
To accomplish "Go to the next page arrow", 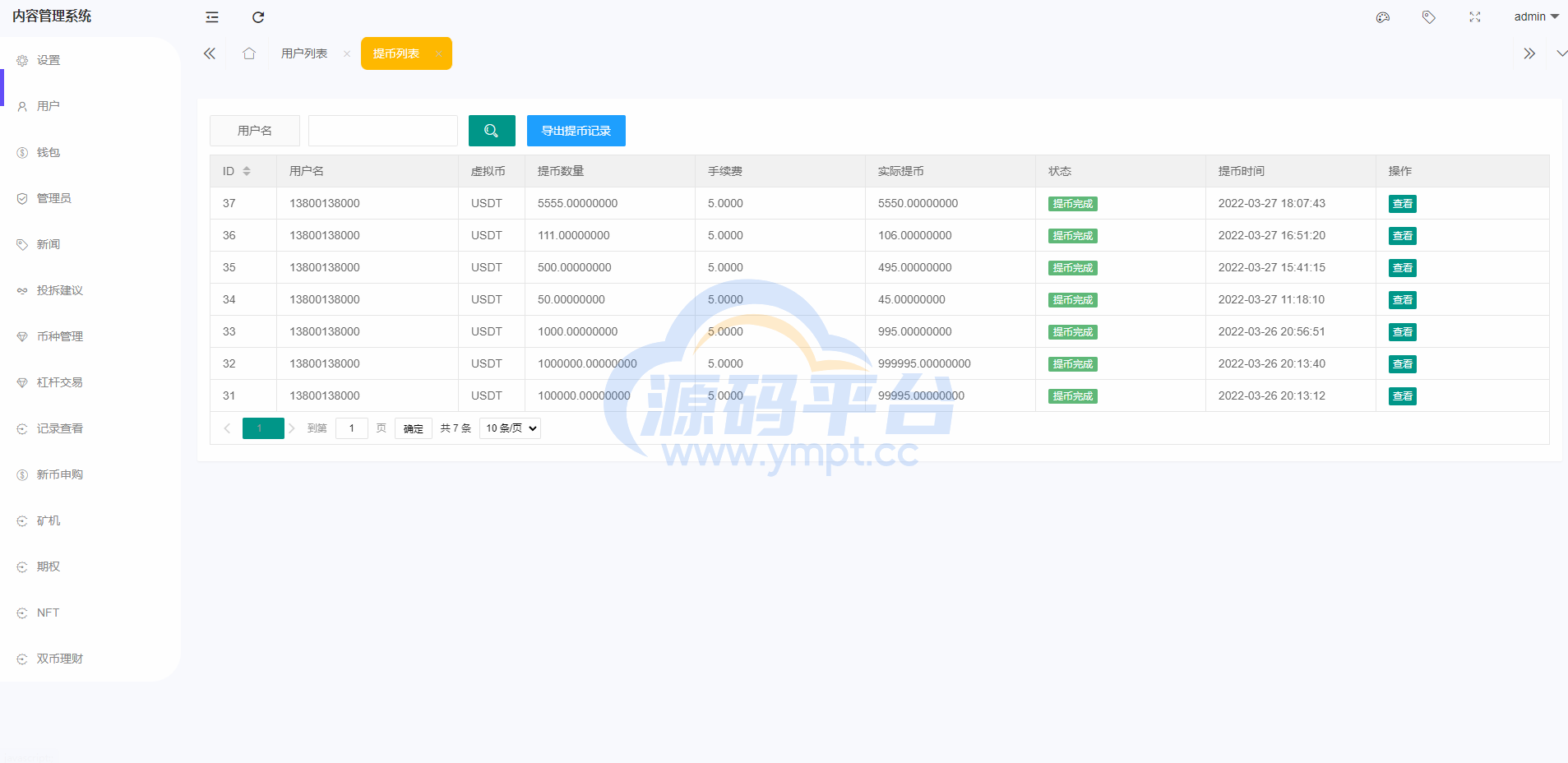I will (x=292, y=428).
